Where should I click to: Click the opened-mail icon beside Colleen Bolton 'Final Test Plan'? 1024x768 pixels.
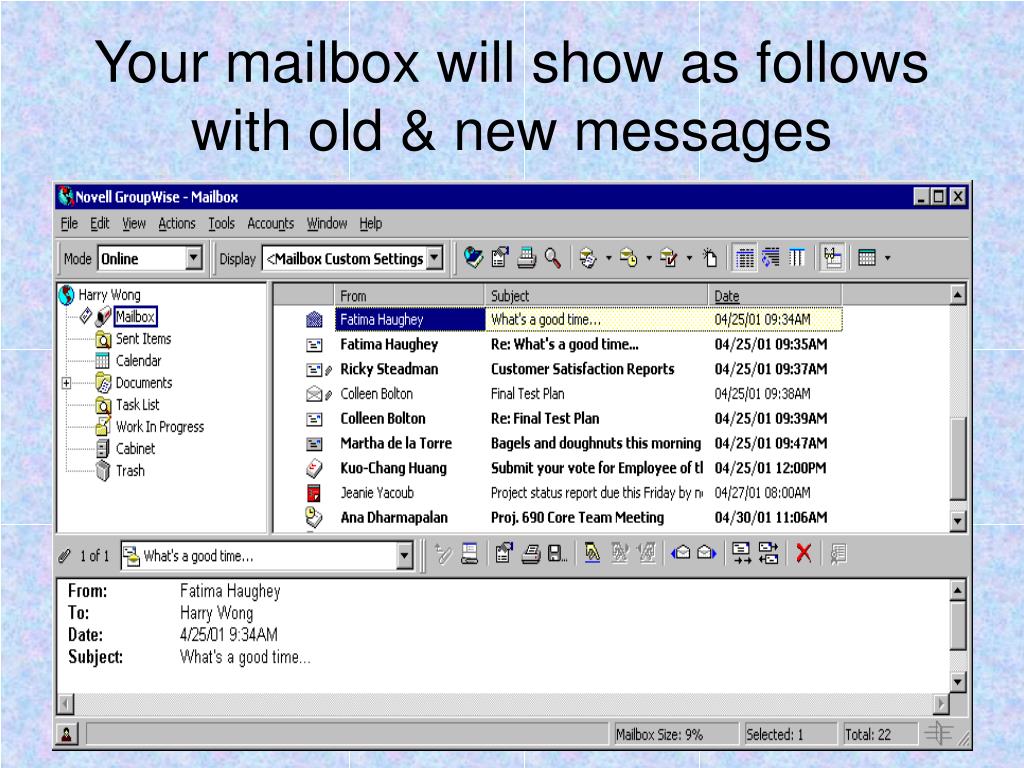click(314, 394)
